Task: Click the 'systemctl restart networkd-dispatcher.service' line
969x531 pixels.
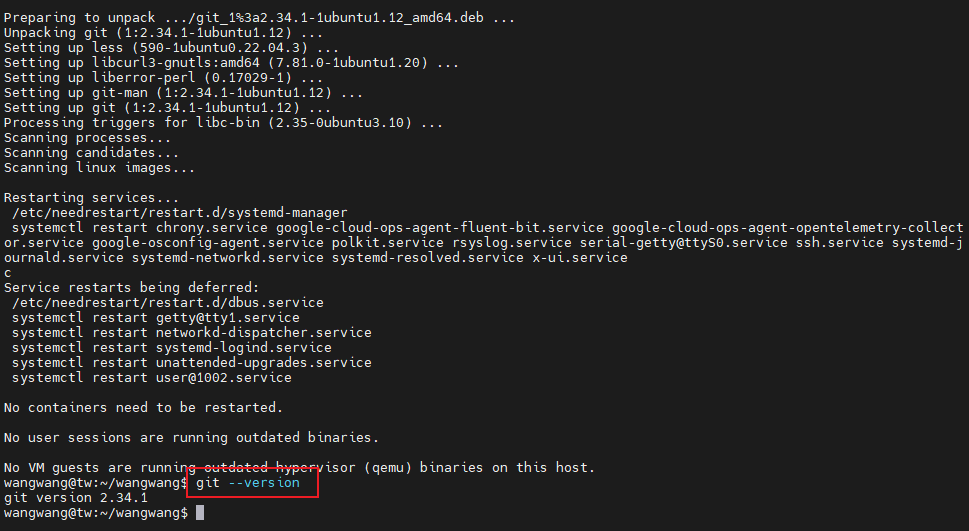Action: [192, 333]
